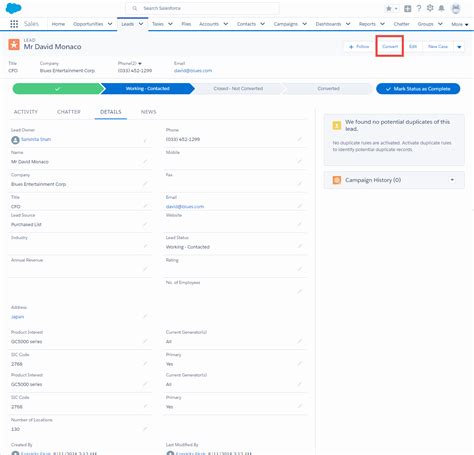Image resolution: width=474 pixels, height=455 pixels.
Task: Click the edit pencil for Address
Action: (145, 316)
